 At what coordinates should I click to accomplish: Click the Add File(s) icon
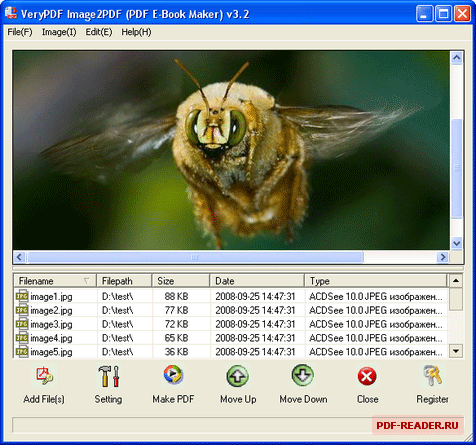44,376
